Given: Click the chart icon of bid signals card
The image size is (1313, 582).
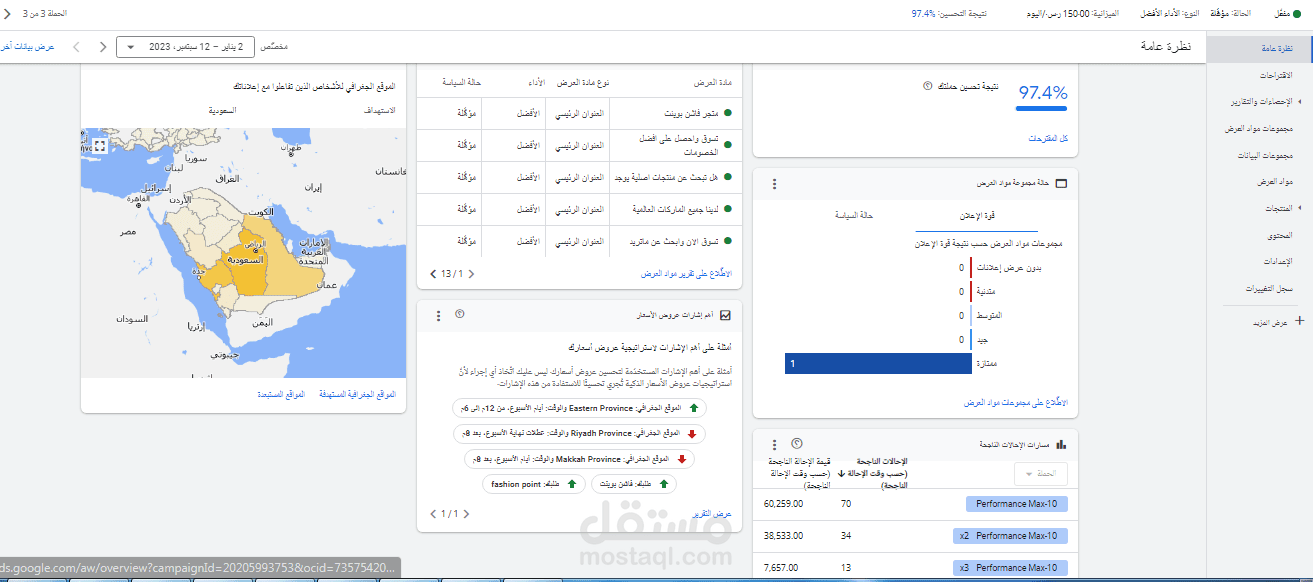Looking at the screenshot, I should [725, 315].
